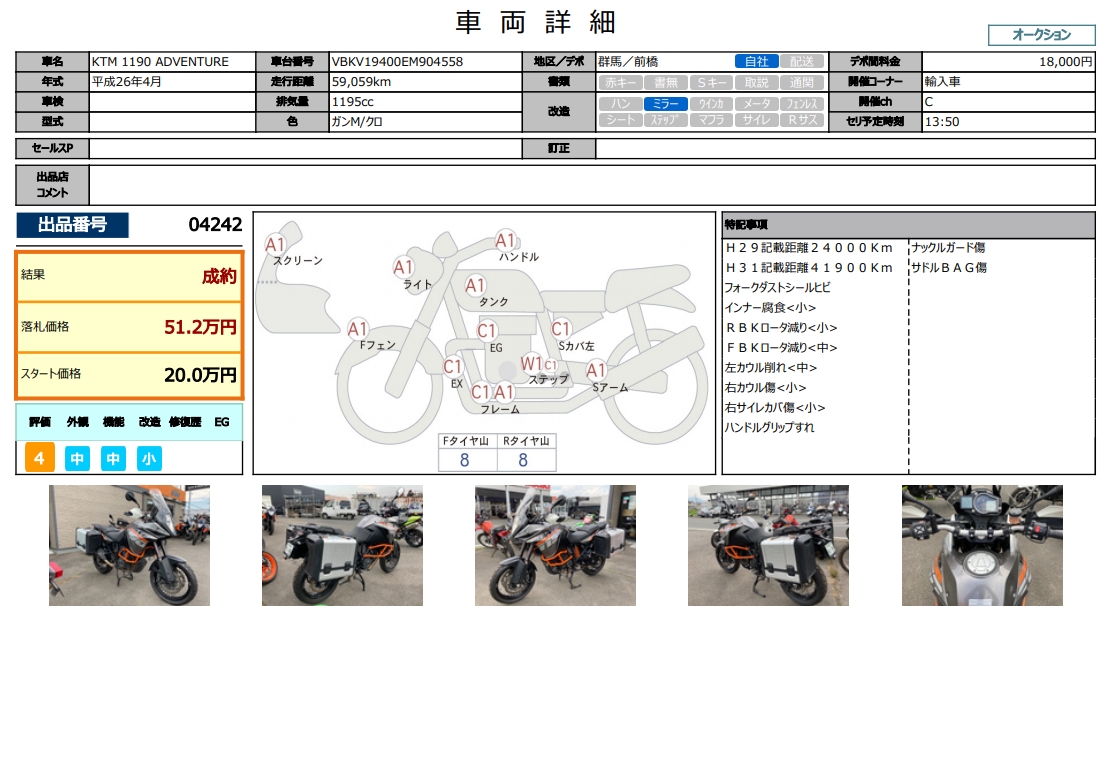Click the オークション button at top right
1112x778 pixels.
click(1041, 35)
